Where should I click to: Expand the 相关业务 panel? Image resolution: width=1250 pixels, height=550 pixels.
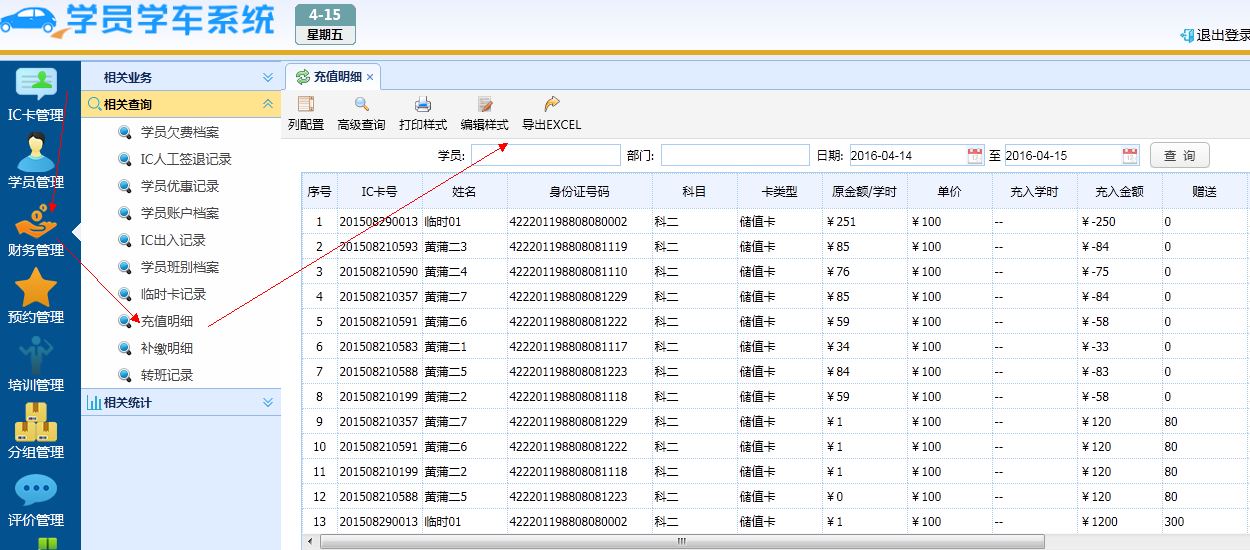267,77
